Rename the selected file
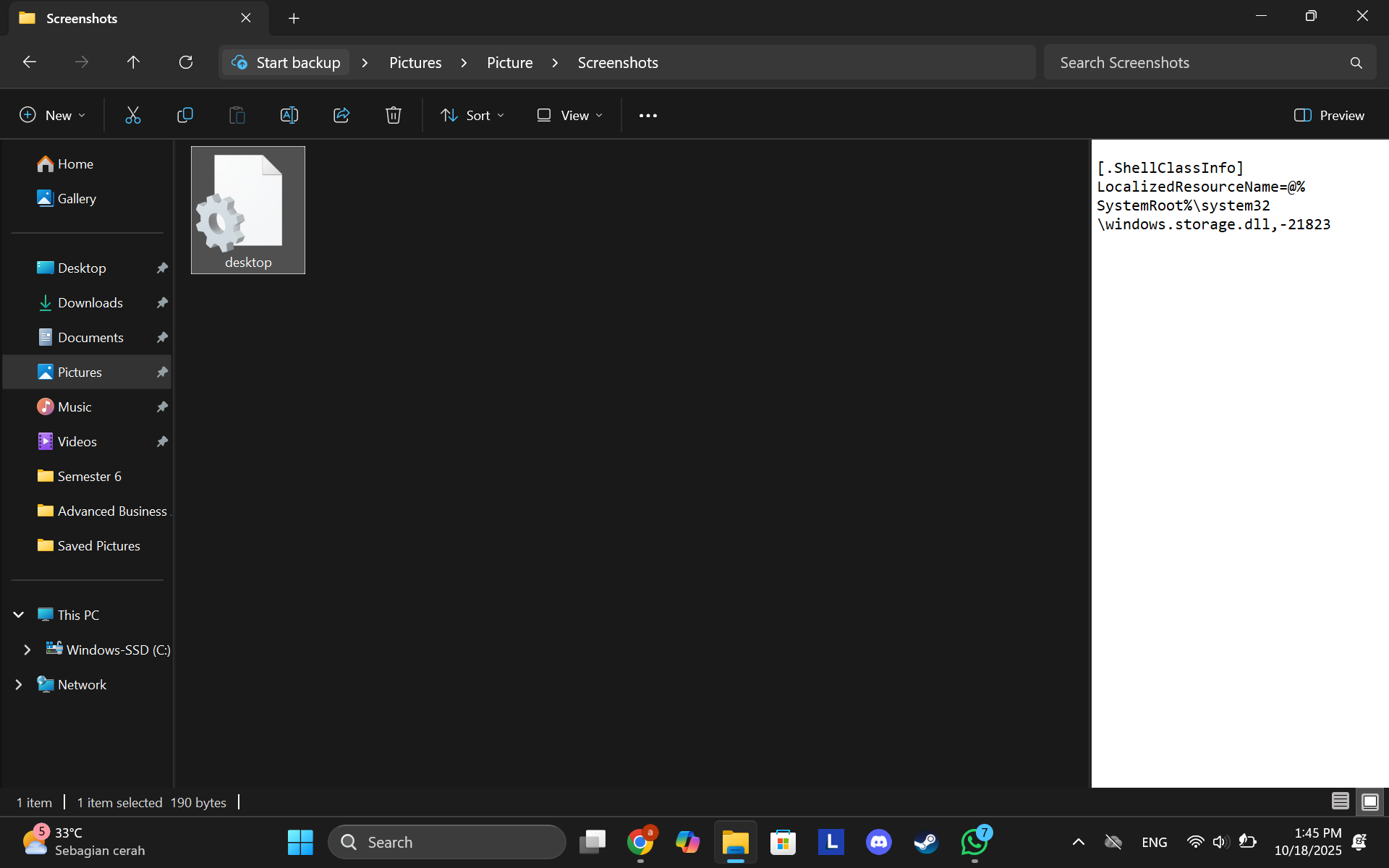 [289, 115]
